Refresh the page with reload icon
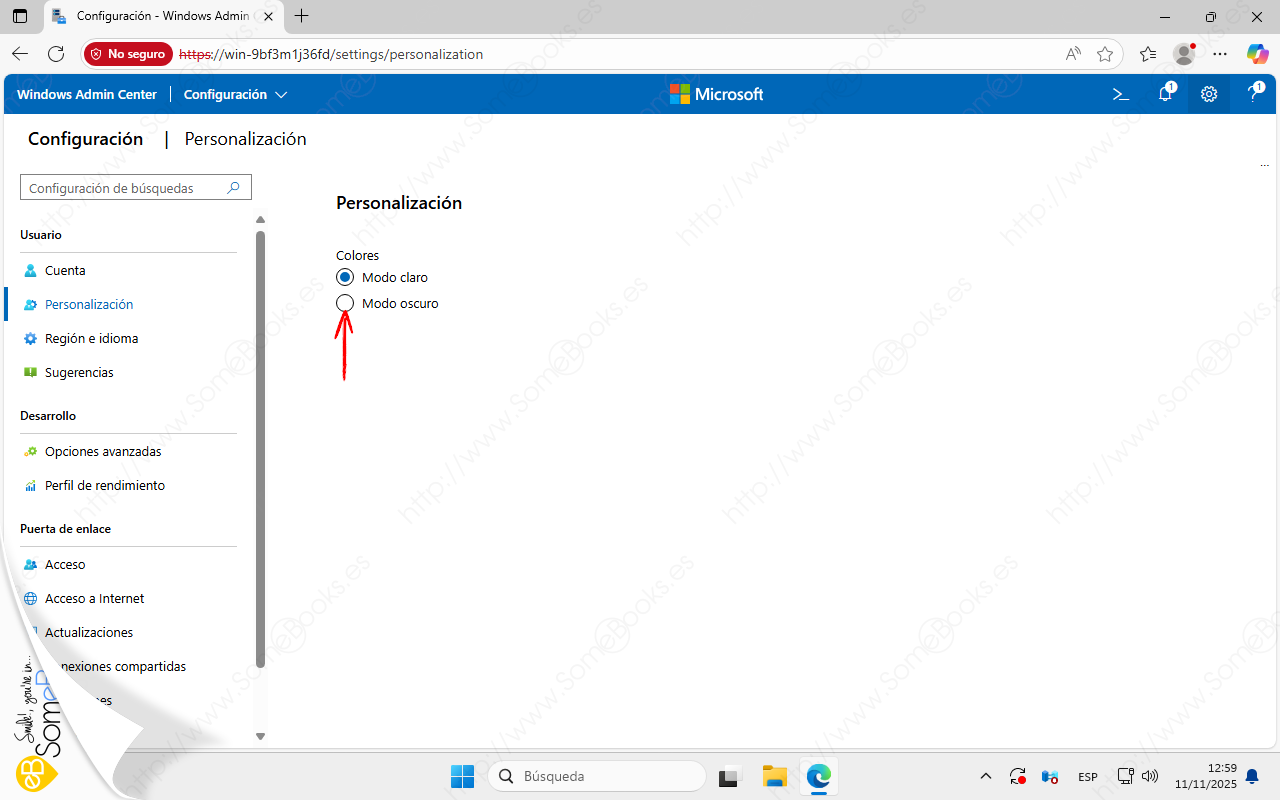Image resolution: width=1280 pixels, height=800 pixels. click(56, 54)
